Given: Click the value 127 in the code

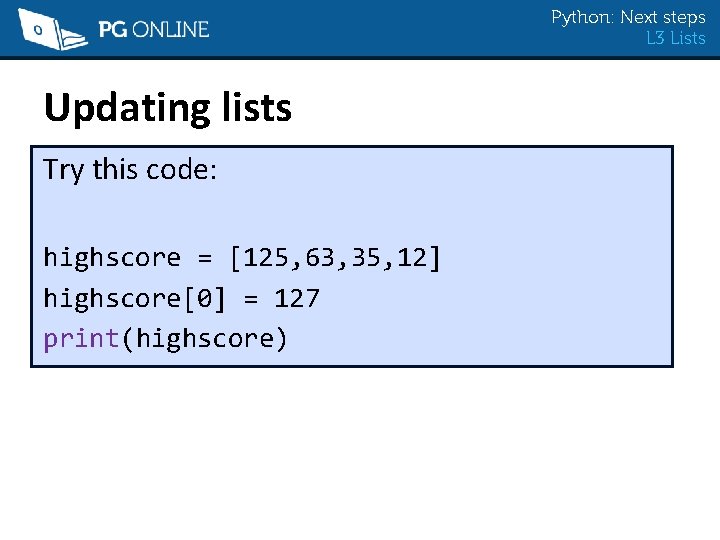Looking at the screenshot, I should [296, 298].
